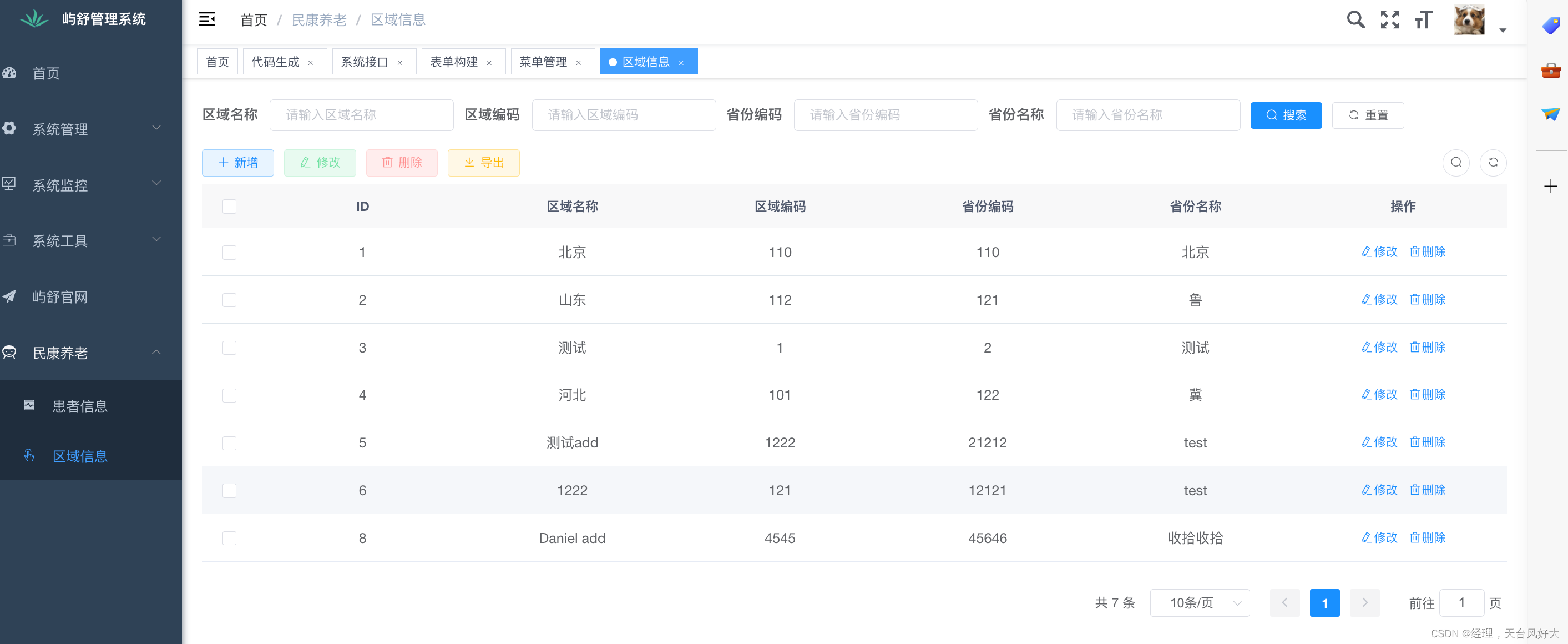This screenshot has width=1568, height=644.
Task: Check the row for 山东
Action: point(230,300)
